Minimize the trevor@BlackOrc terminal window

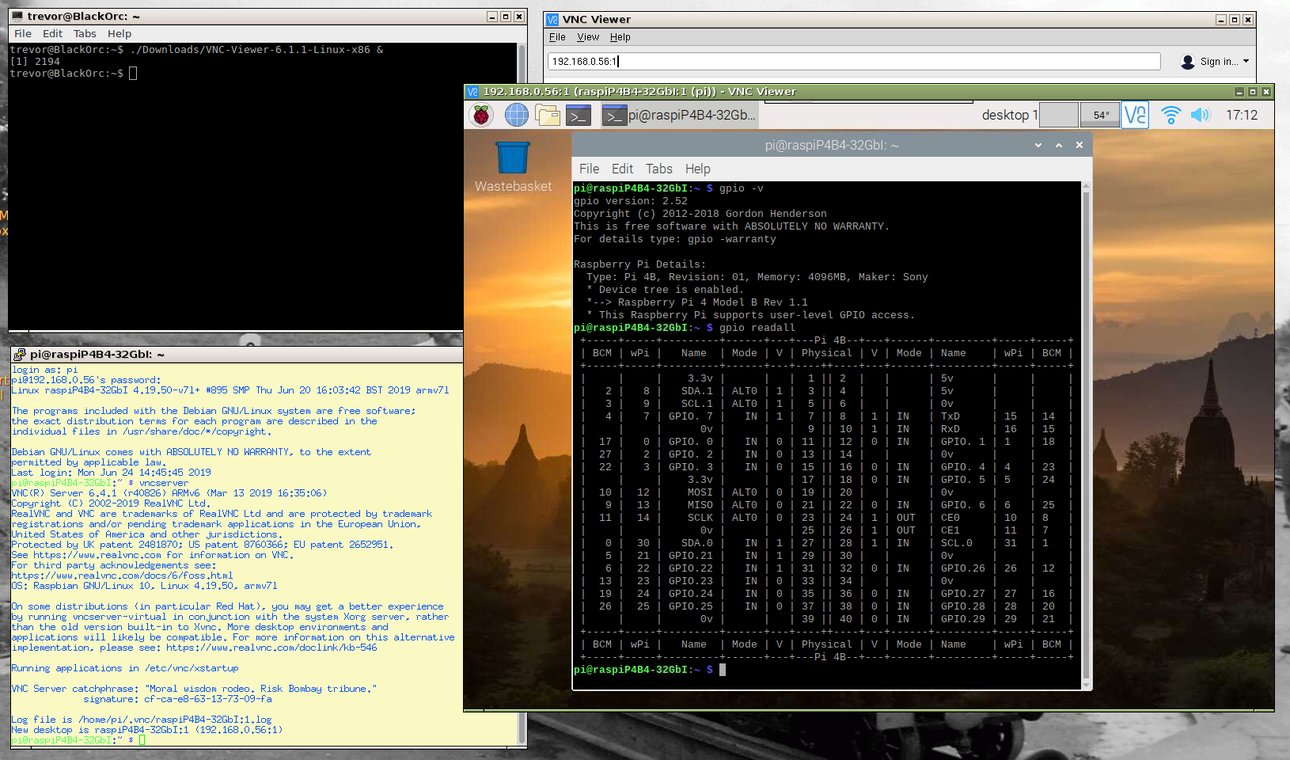(x=490, y=17)
